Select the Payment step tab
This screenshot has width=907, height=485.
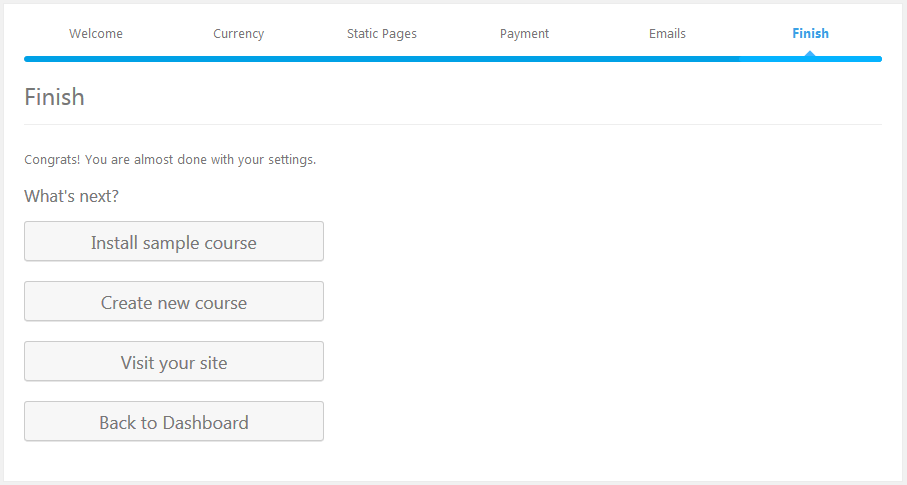[524, 34]
